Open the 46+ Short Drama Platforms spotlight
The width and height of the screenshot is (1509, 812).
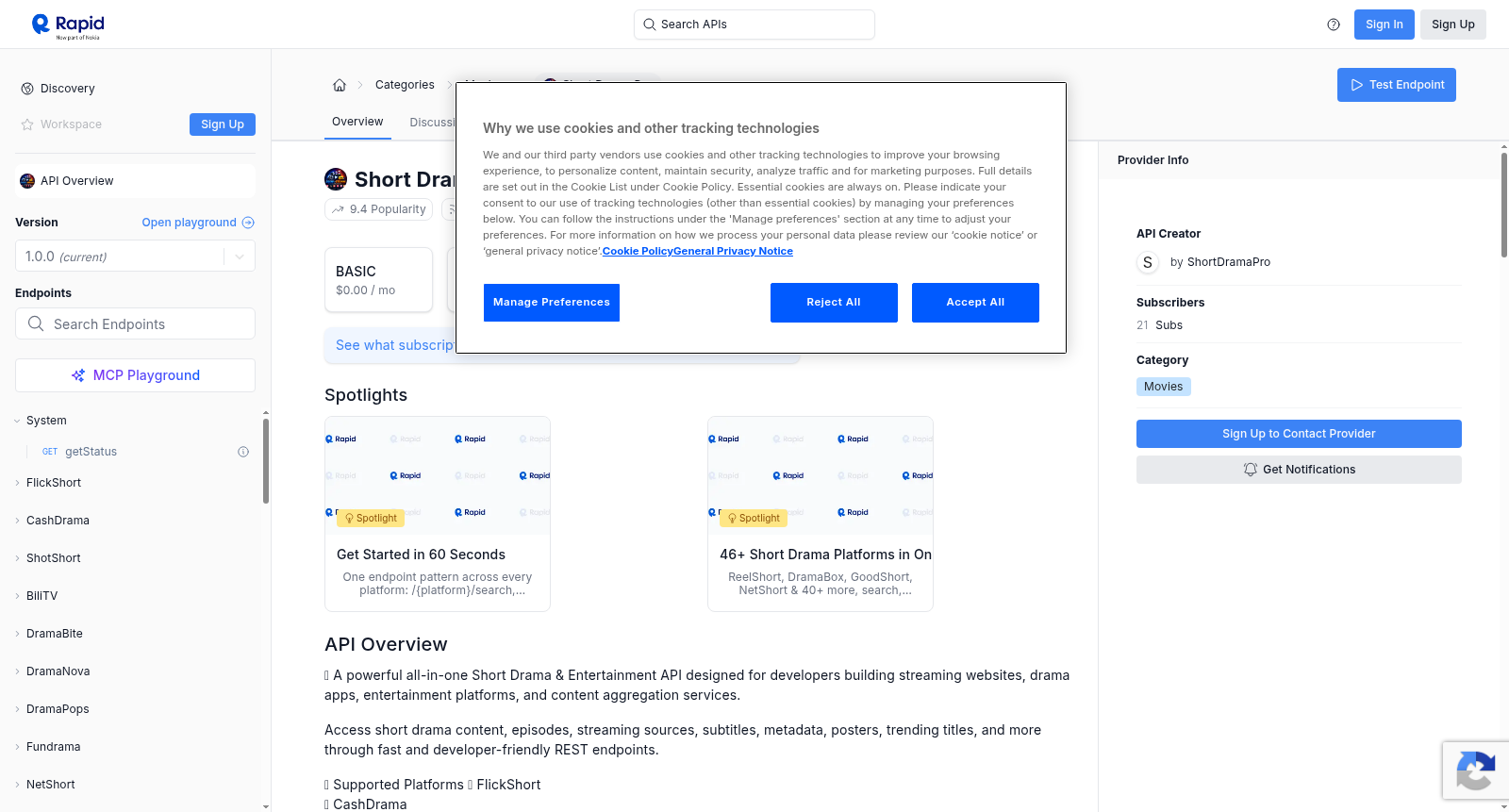[821, 514]
